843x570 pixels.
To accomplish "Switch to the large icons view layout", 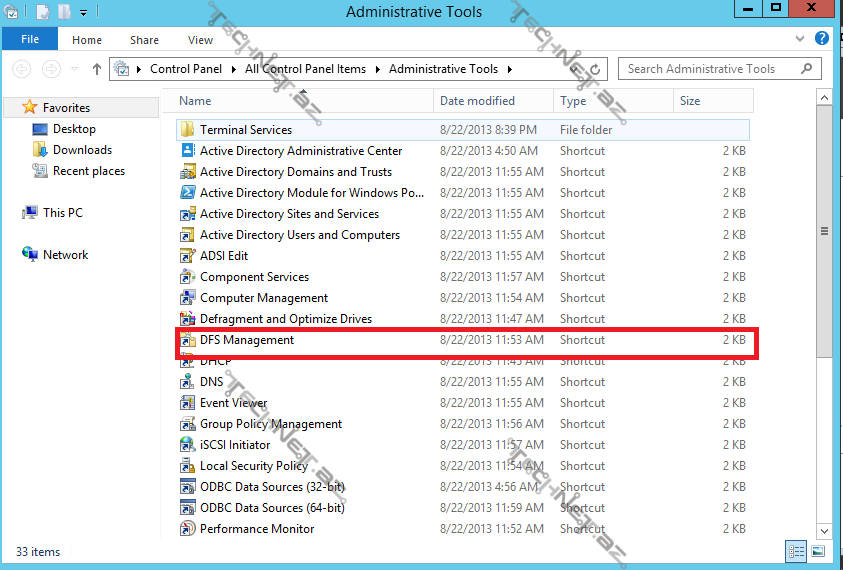I will [x=817, y=551].
